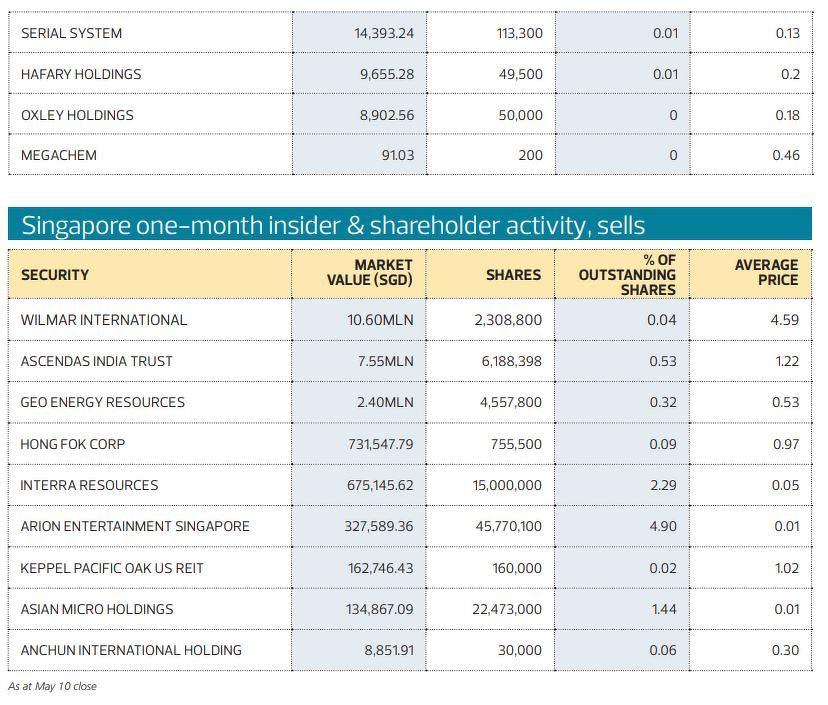Image resolution: width=828 pixels, height=705 pixels.
Task: Click the % OF OUTSTANDING SHARES header
Action: tap(627, 275)
